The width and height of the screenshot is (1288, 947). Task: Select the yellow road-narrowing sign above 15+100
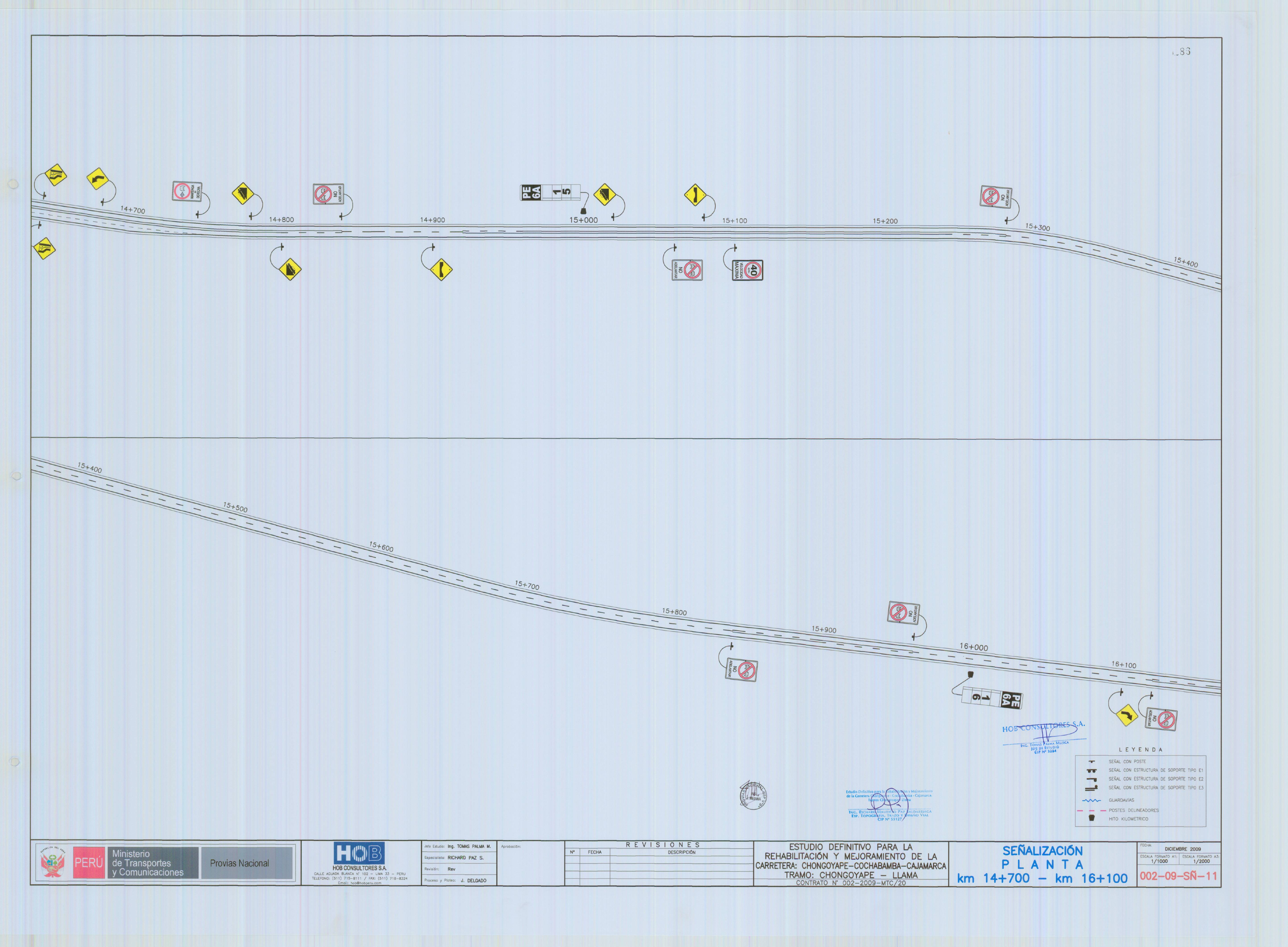pyautogui.click(x=695, y=195)
